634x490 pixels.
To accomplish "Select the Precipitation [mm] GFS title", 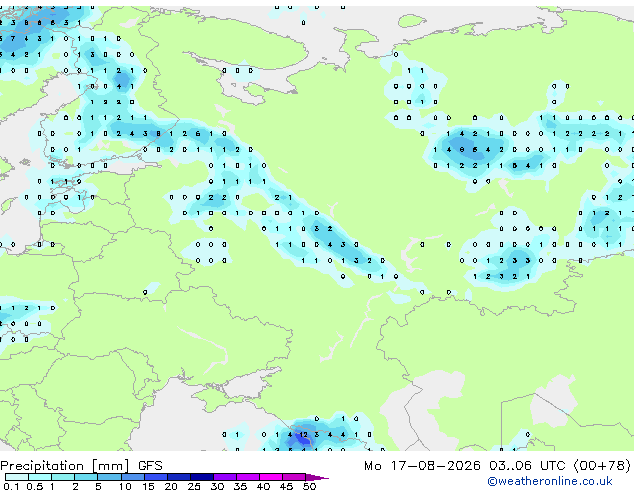I will click(x=81, y=466).
